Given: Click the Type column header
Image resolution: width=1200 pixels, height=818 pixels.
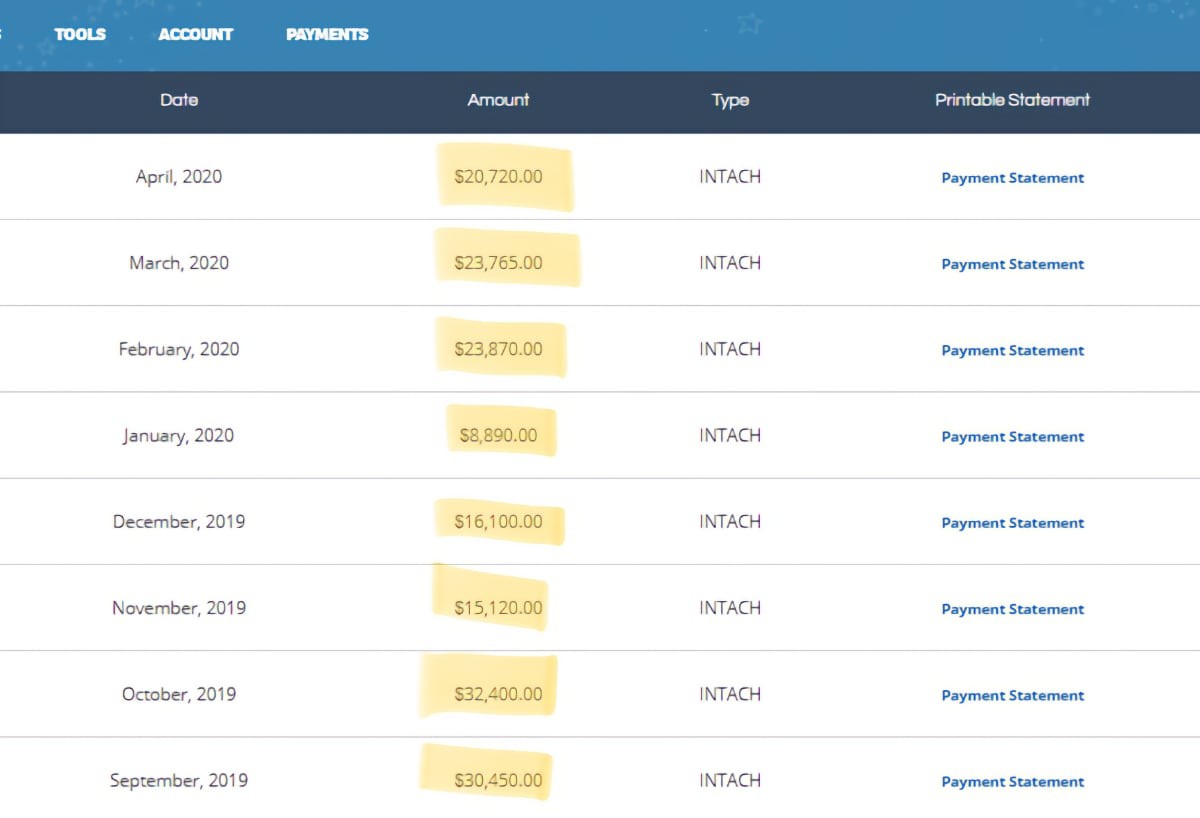Looking at the screenshot, I should (730, 100).
